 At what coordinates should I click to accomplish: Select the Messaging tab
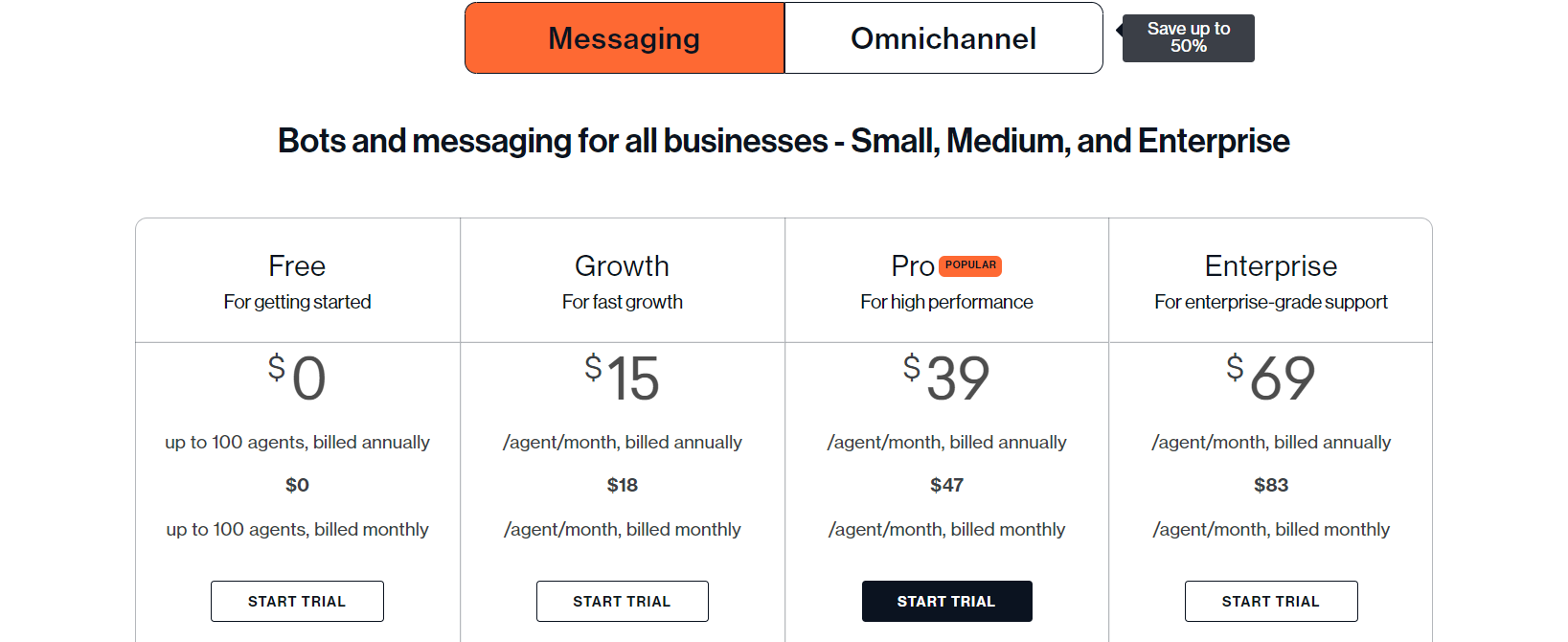625,38
